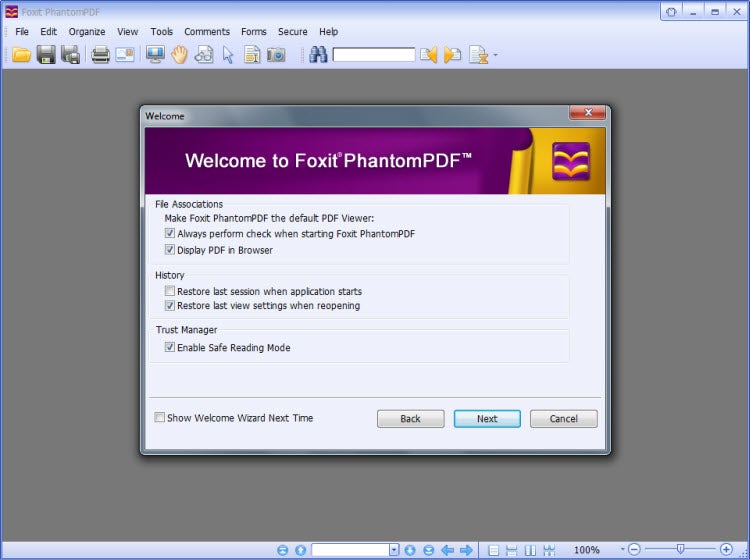Click the Back button

410,419
